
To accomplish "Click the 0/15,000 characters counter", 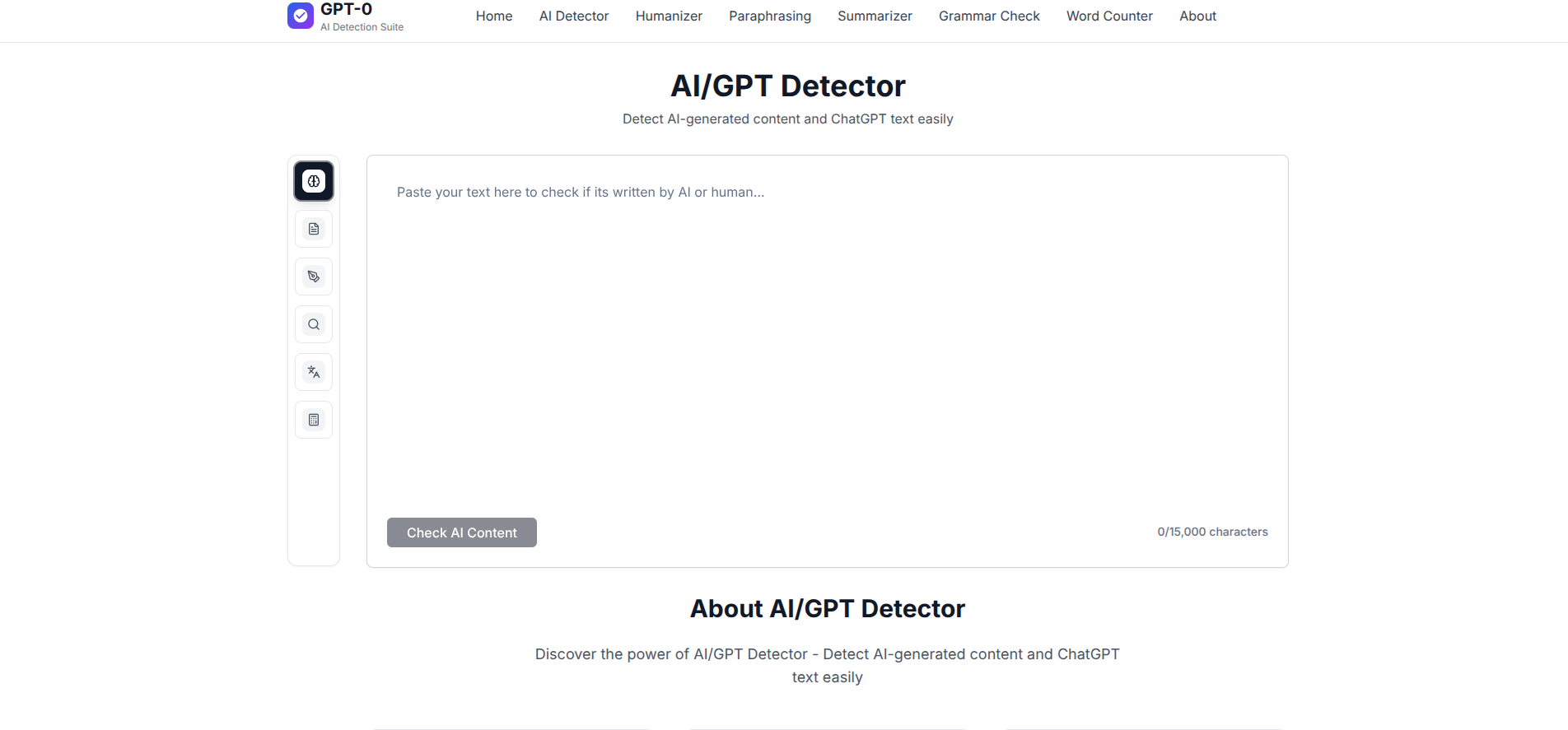I will coord(1212,532).
